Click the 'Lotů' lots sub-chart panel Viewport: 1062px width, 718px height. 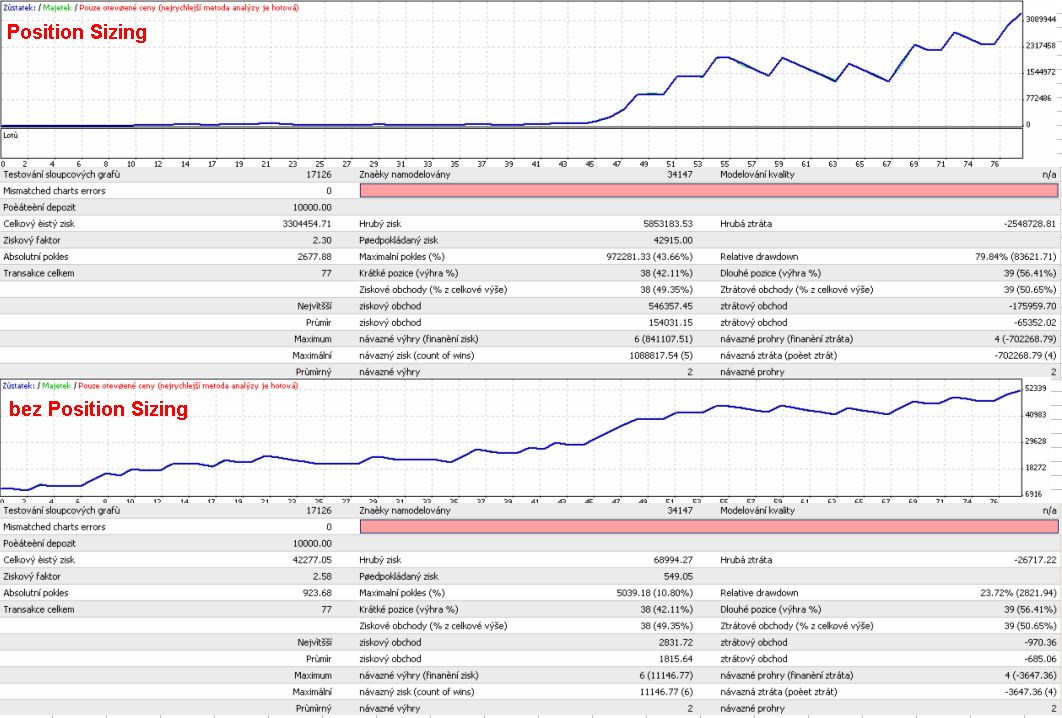tap(511, 143)
